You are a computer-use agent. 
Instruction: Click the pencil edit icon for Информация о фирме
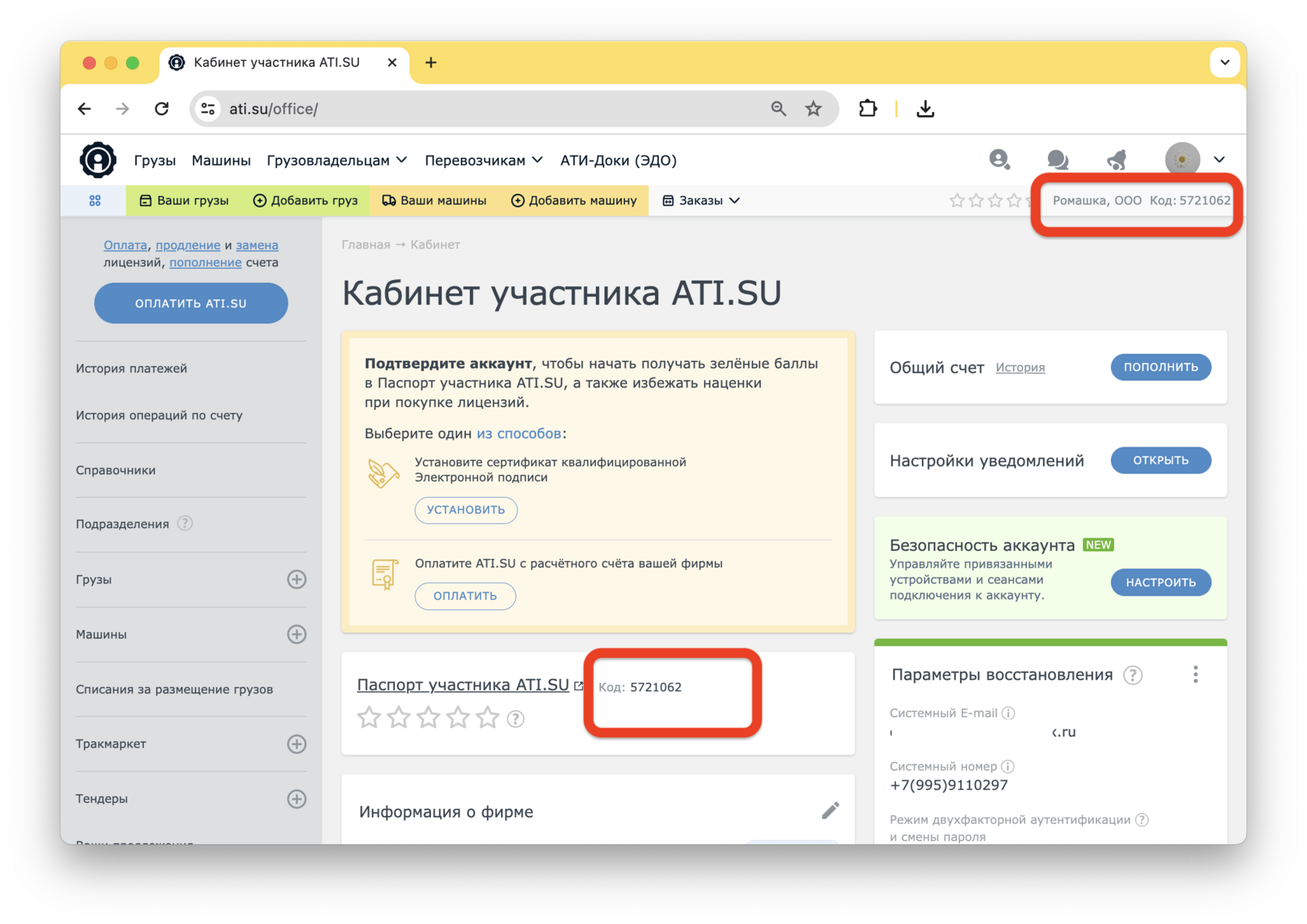830,810
